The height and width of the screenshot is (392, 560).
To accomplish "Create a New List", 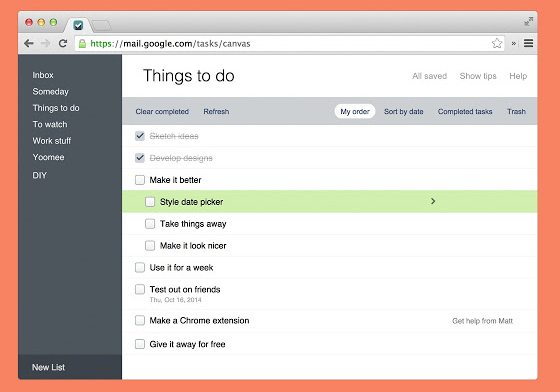I will pos(49,367).
